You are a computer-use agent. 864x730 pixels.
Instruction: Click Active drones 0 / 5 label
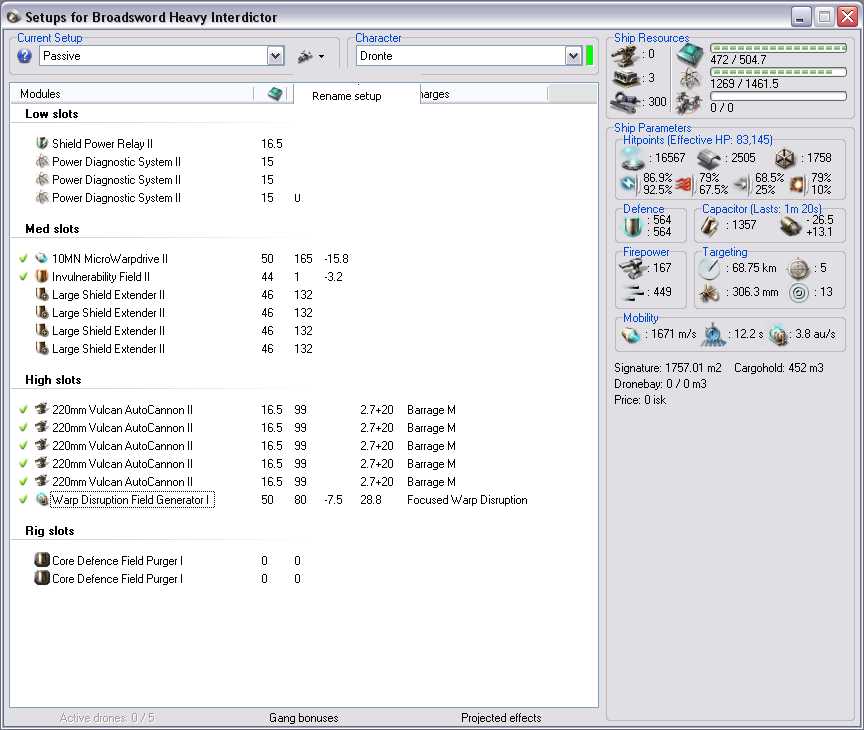(x=107, y=718)
